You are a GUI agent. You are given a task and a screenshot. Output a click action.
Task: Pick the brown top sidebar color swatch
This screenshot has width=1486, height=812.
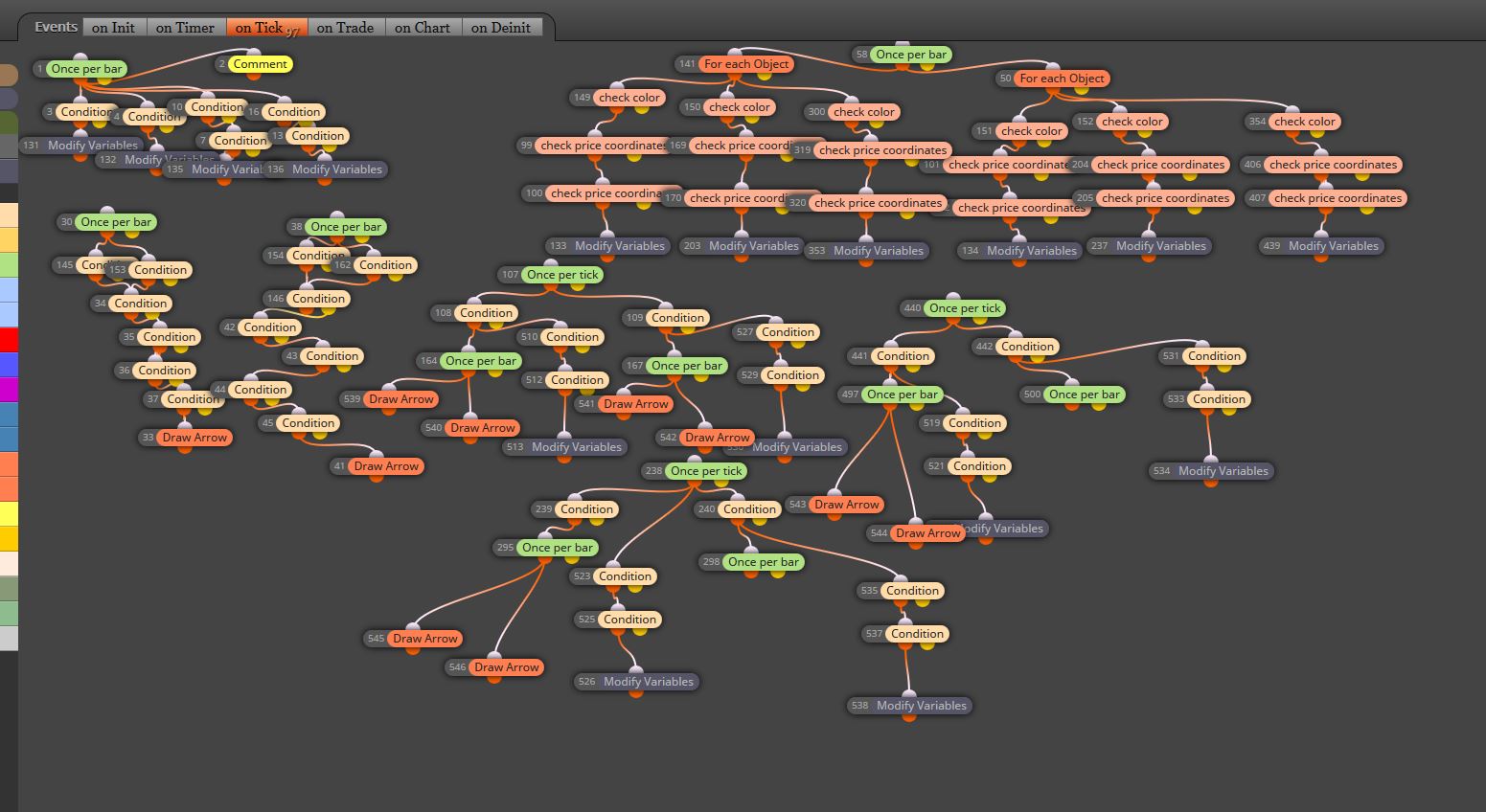pyautogui.click(x=9, y=75)
